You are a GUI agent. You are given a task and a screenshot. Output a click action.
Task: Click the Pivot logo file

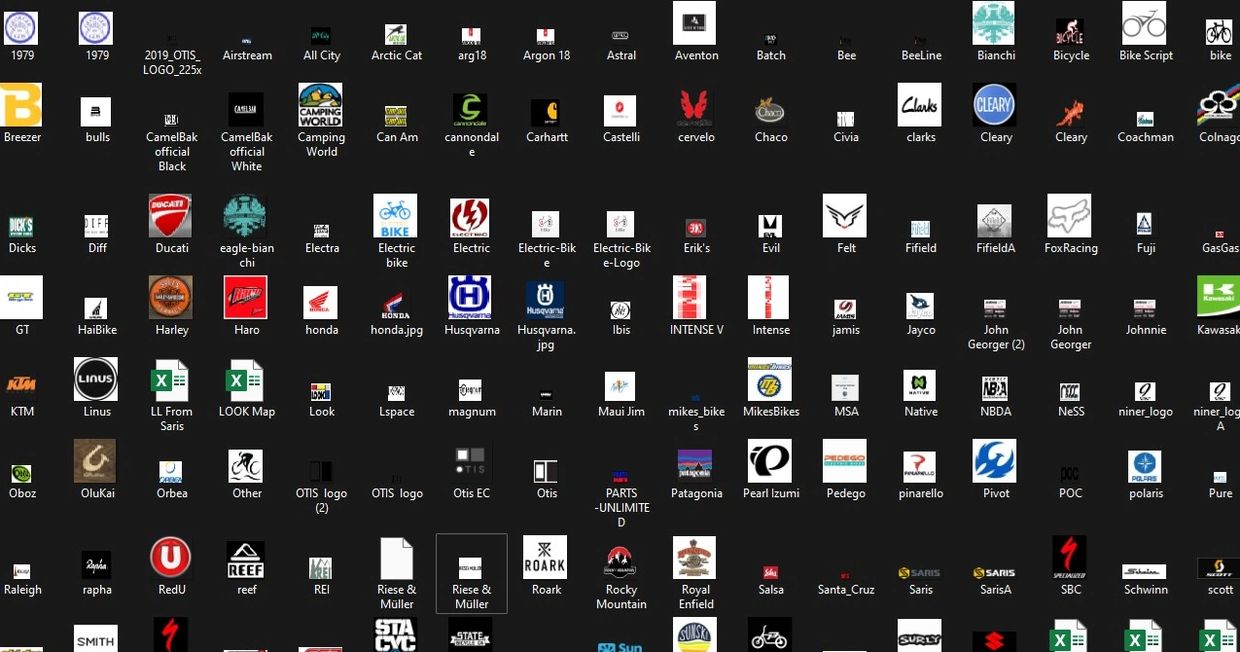click(x=995, y=462)
